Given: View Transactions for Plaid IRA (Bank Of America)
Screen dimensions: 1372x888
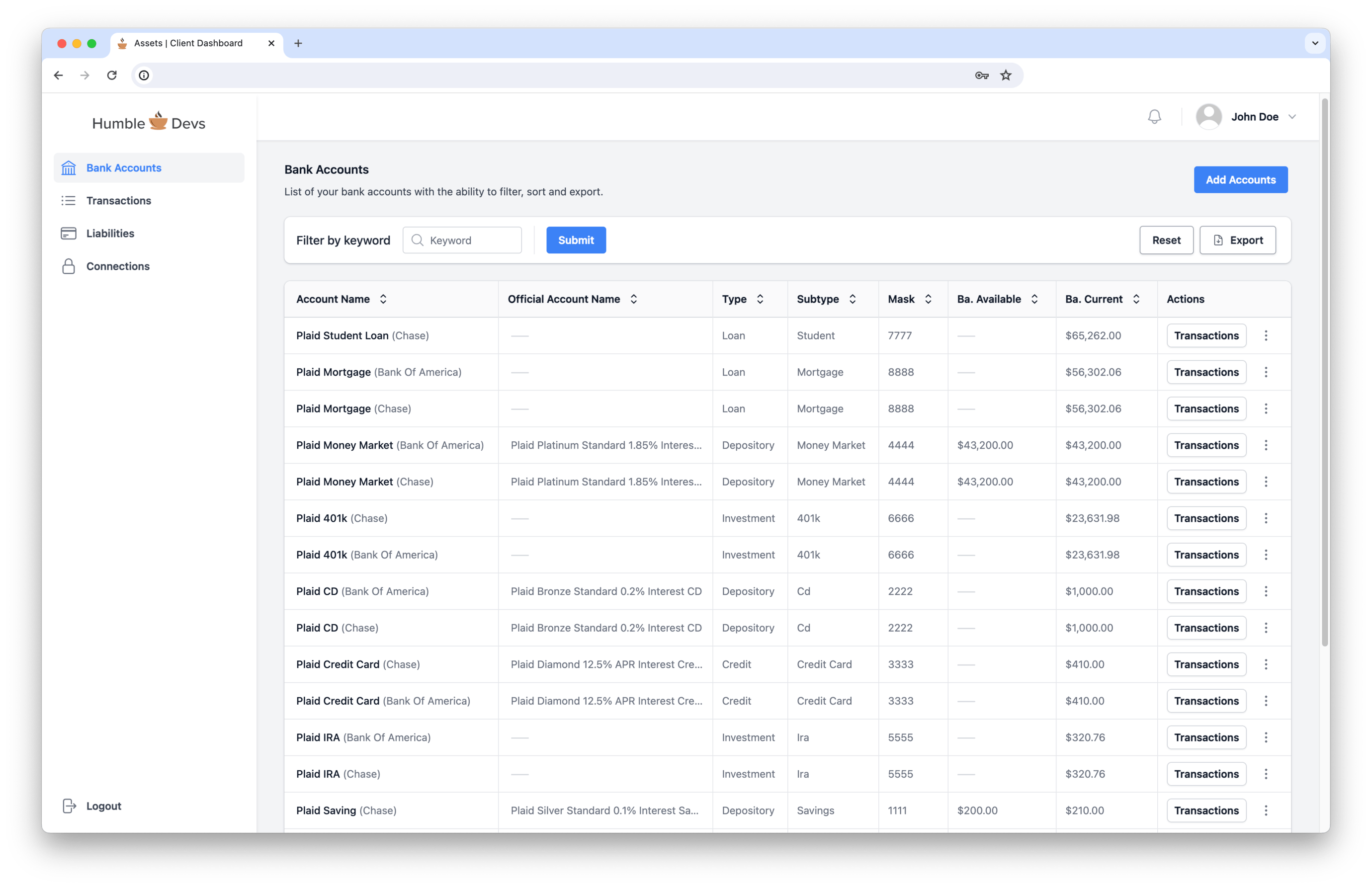Looking at the screenshot, I should point(1206,737).
